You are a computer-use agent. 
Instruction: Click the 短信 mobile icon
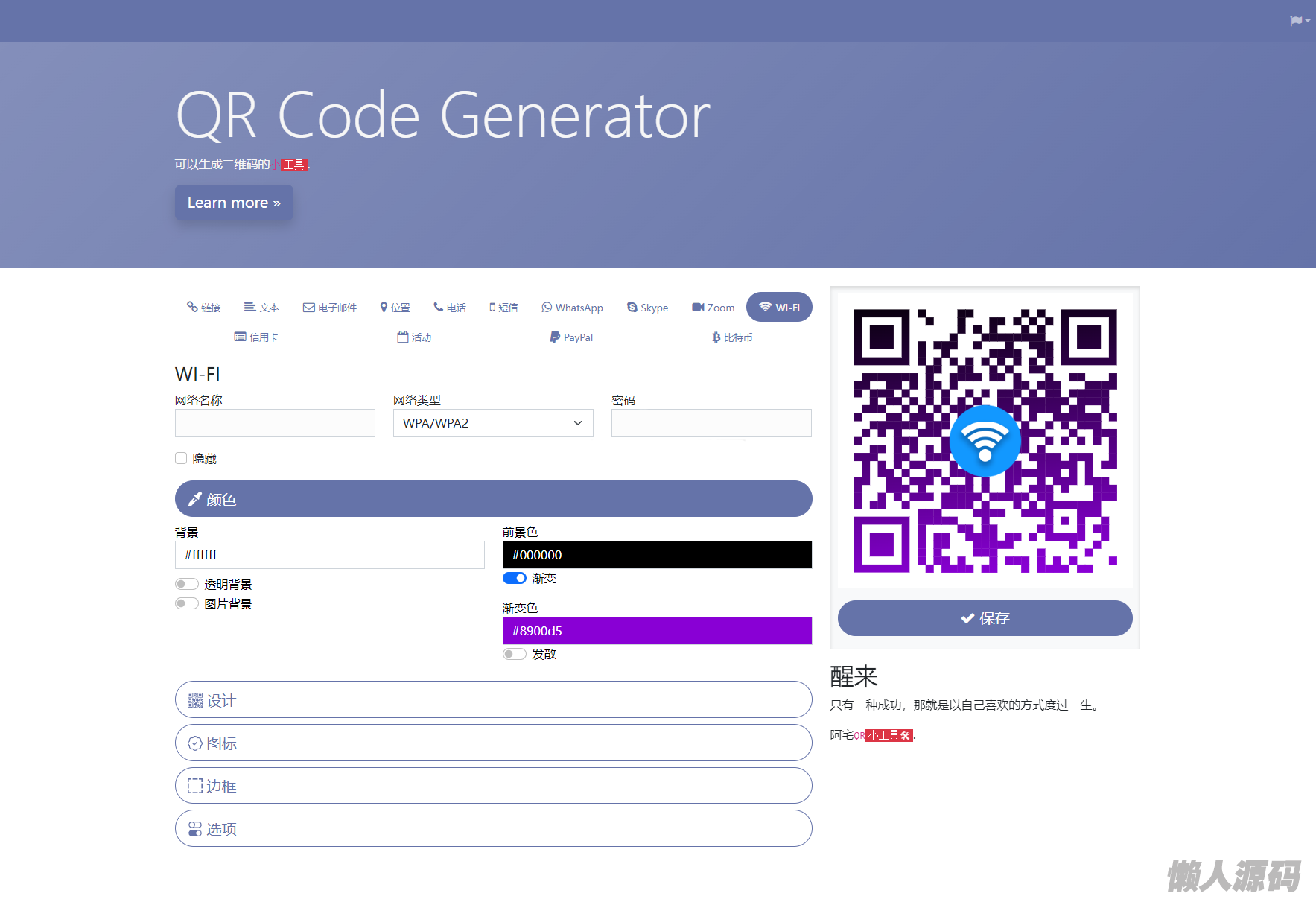[x=492, y=307]
